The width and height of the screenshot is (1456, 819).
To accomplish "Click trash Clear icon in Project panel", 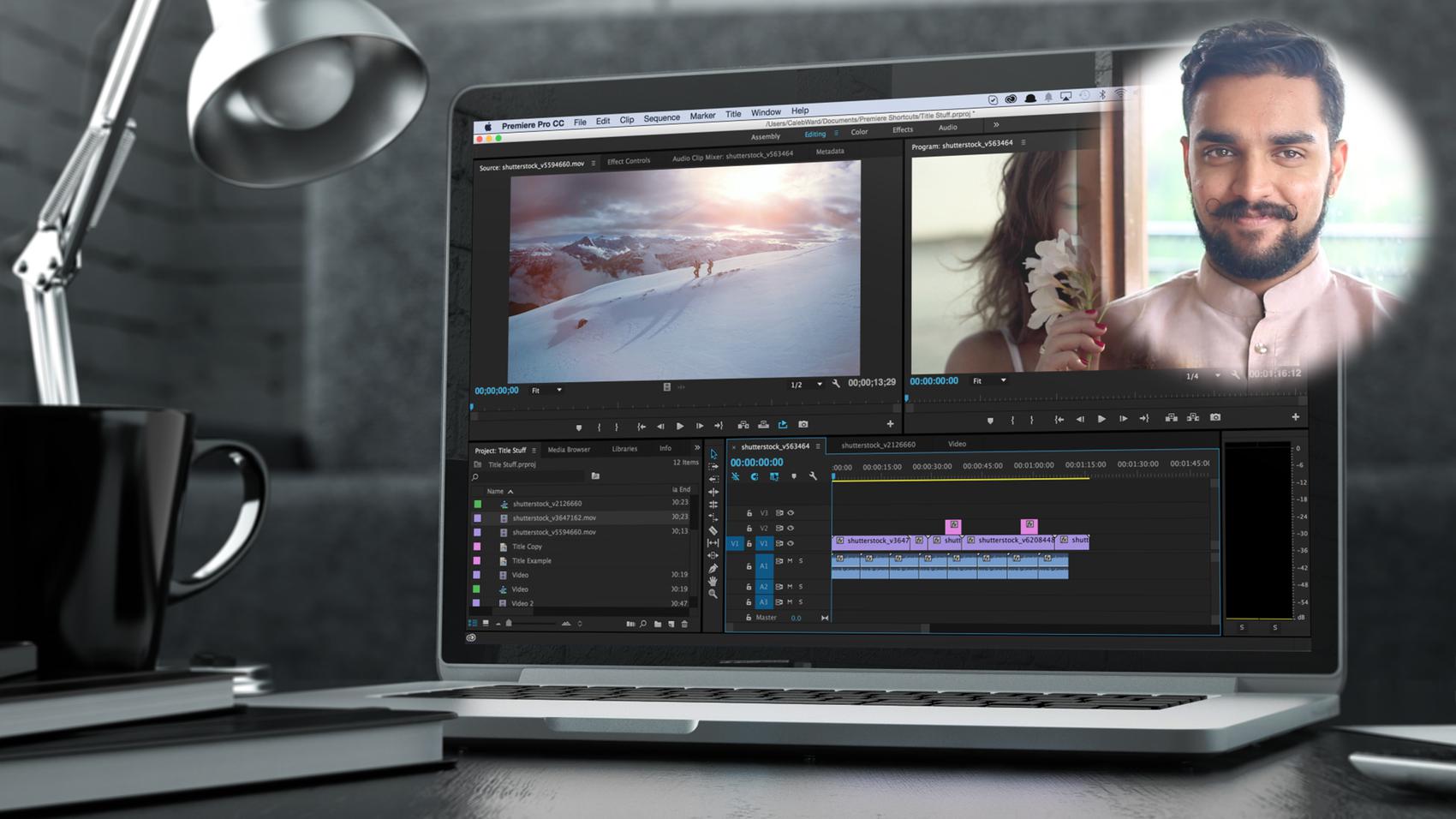I will pyautogui.click(x=684, y=624).
